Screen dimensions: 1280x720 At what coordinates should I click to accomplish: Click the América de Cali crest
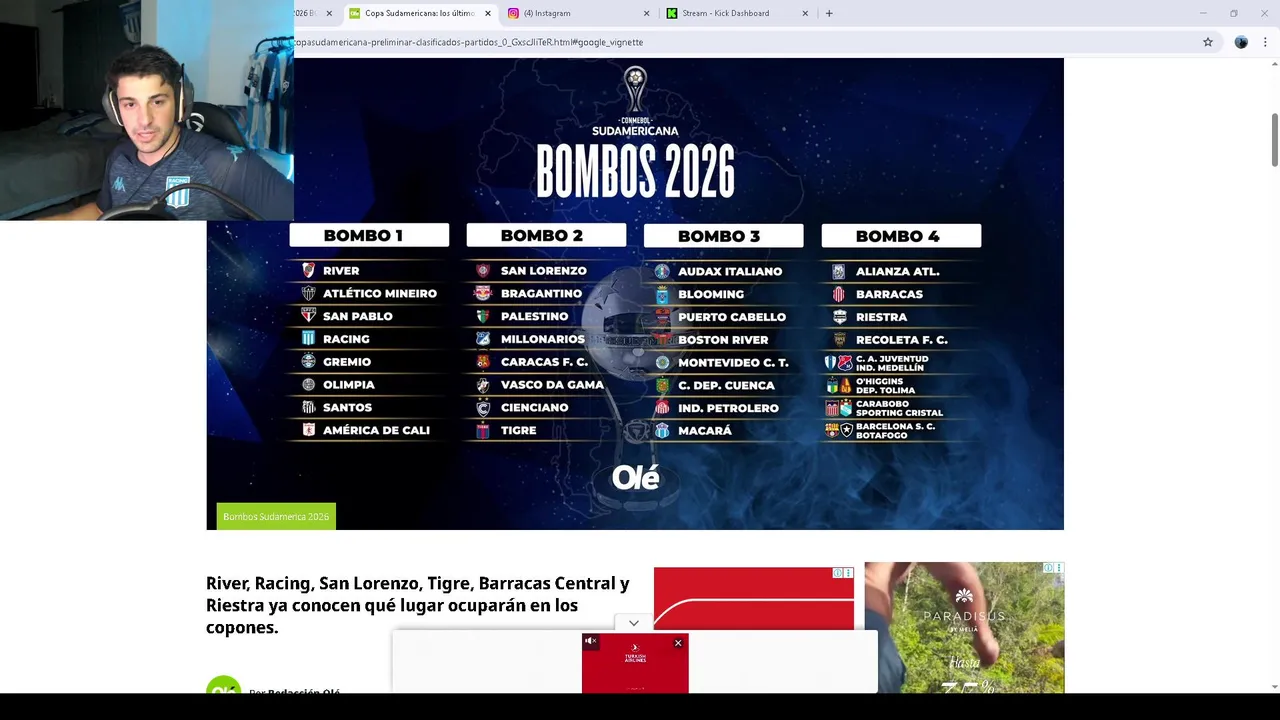(308, 430)
